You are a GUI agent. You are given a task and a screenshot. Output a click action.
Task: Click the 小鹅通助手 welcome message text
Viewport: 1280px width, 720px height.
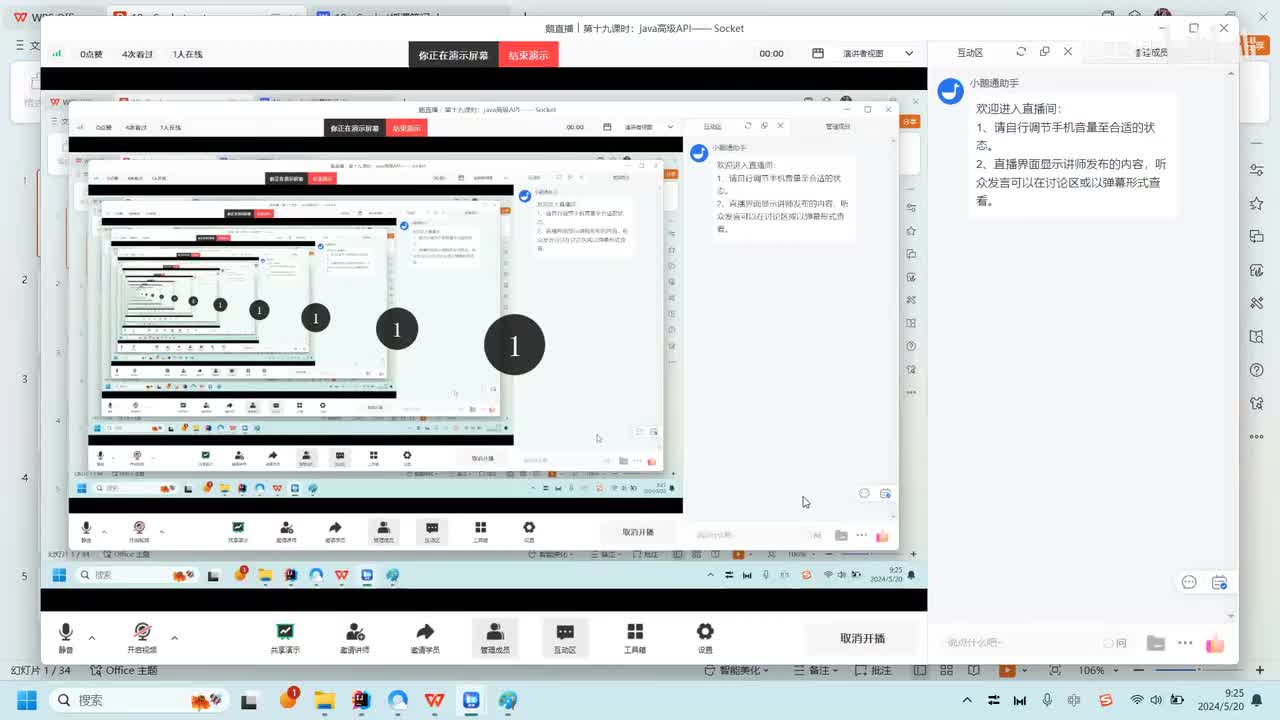point(1072,154)
